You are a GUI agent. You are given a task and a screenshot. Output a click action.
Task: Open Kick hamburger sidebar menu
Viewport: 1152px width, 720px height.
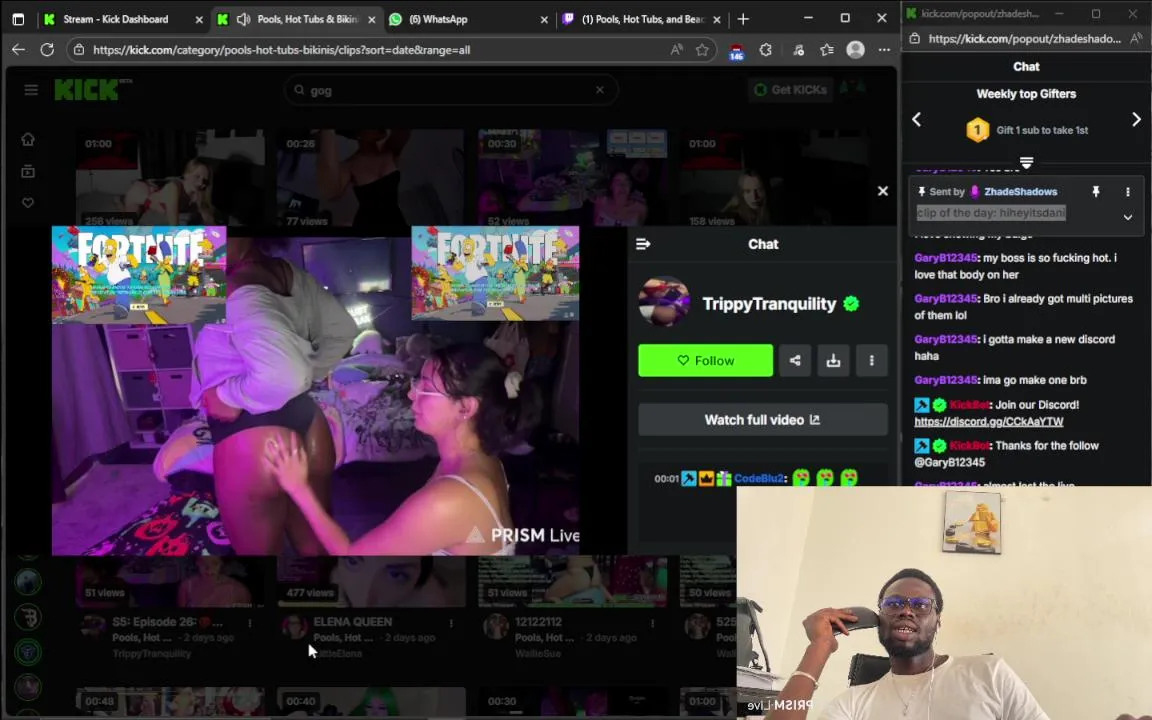[x=31, y=90]
